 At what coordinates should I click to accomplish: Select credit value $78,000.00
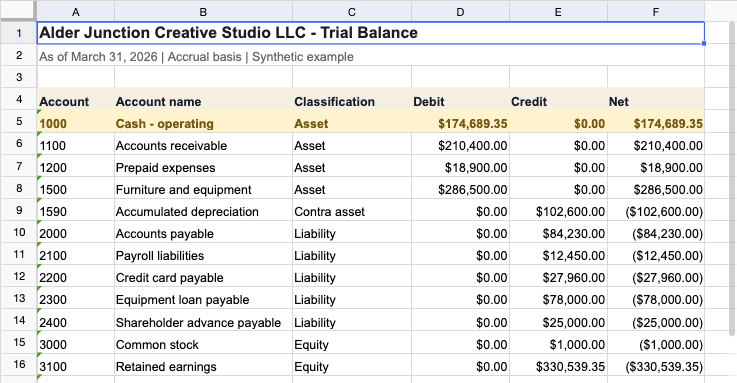click(x=558, y=298)
